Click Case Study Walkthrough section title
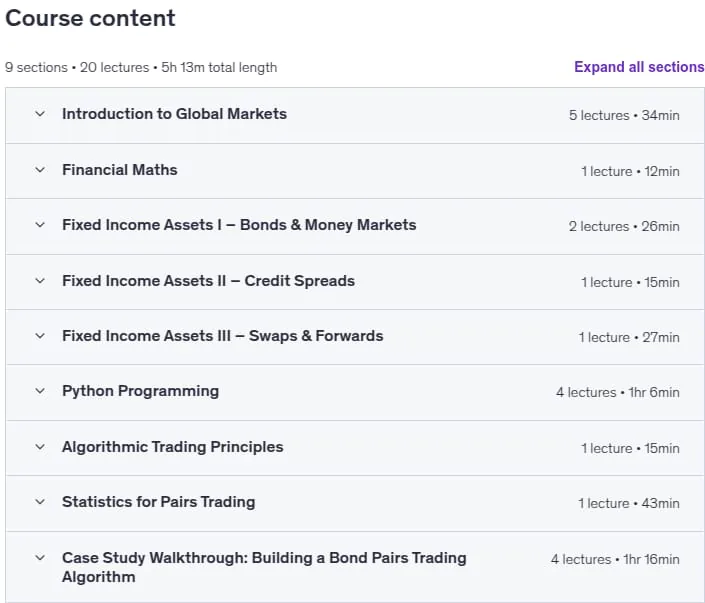The height and width of the screenshot is (603, 705). pyautogui.click(x=264, y=567)
